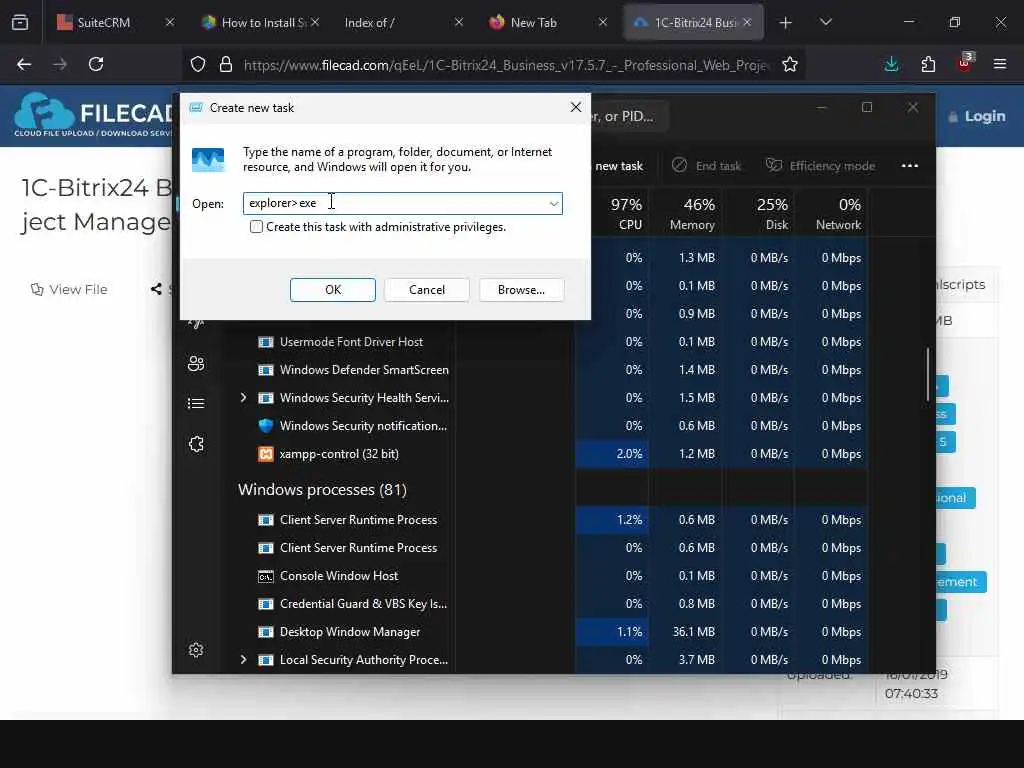1024x768 pixels.
Task: Open the Task Manager three-dots more menu
Action: (x=910, y=166)
